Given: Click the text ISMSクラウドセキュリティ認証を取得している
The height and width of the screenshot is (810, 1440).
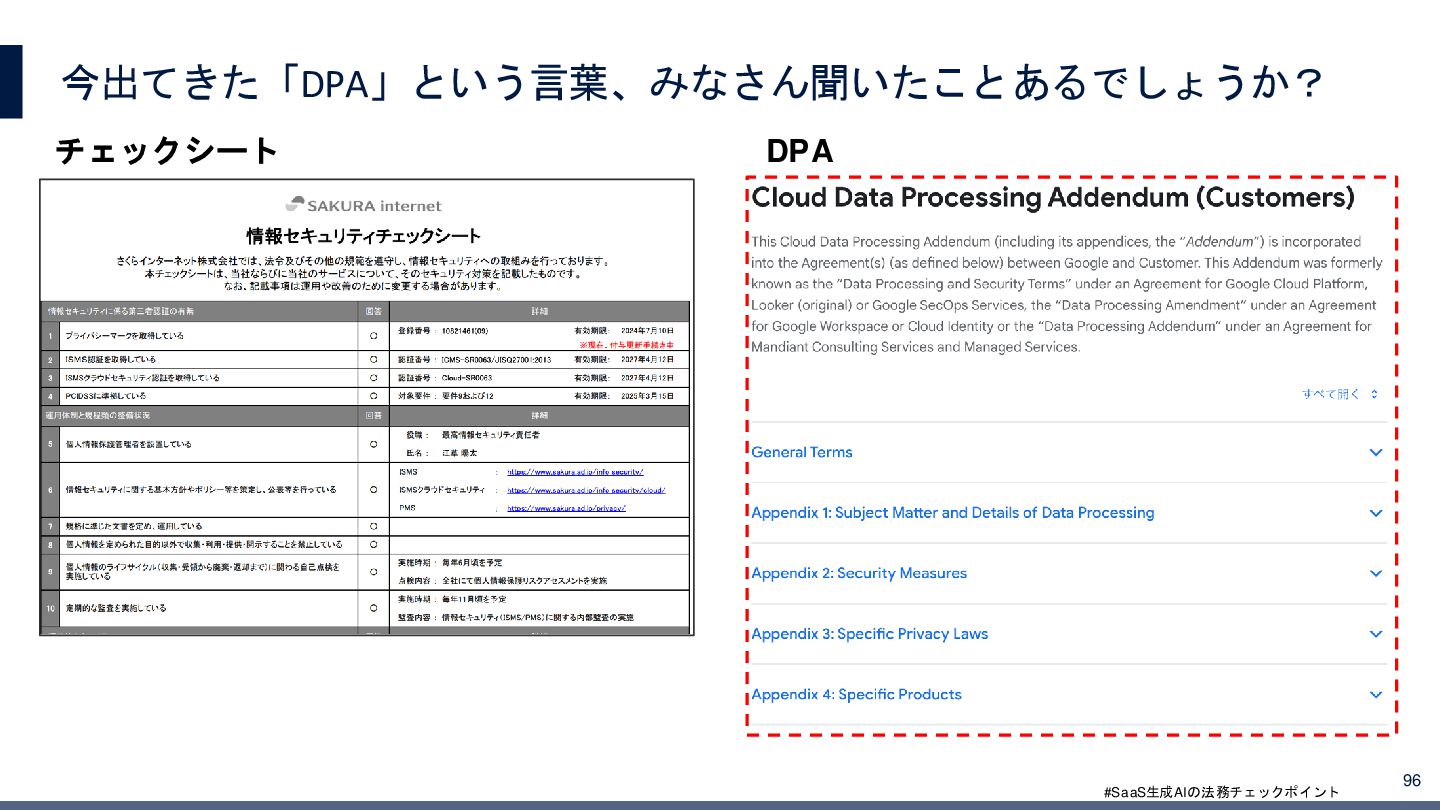Looking at the screenshot, I should 142,378.
